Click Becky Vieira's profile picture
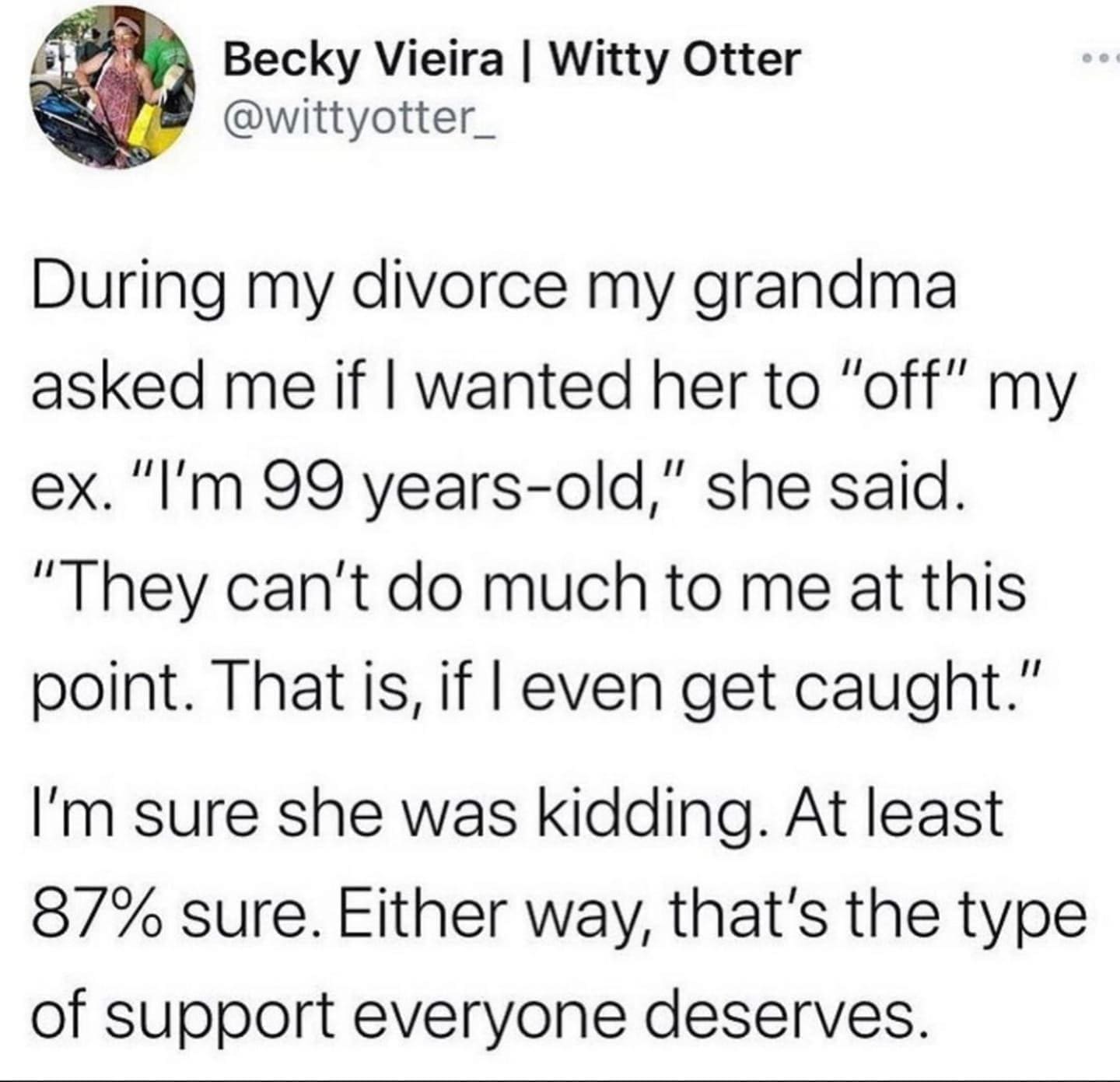This screenshot has height=1082, width=1120. [110, 93]
